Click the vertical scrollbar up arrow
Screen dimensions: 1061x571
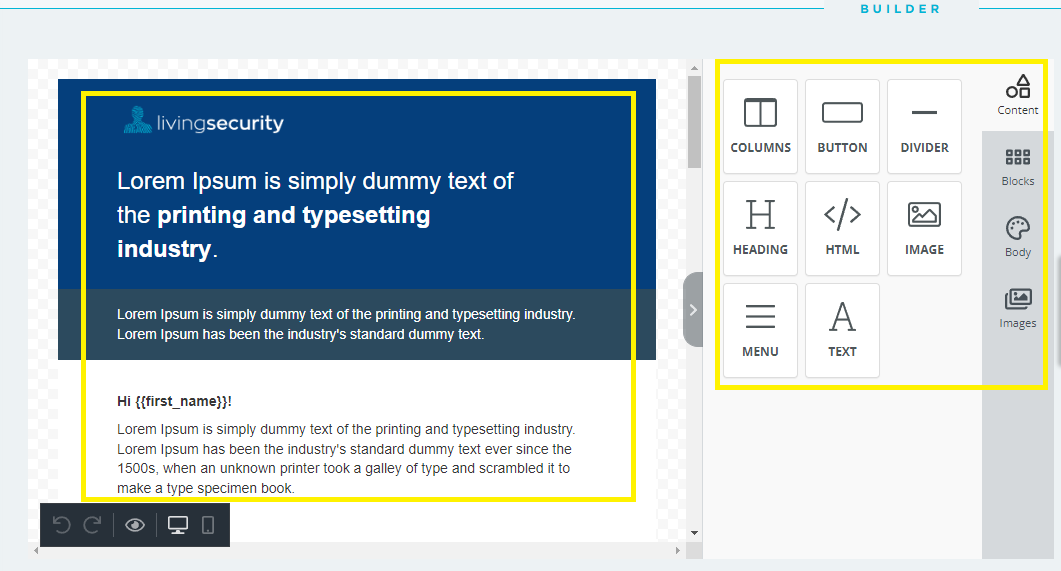click(694, 68)
